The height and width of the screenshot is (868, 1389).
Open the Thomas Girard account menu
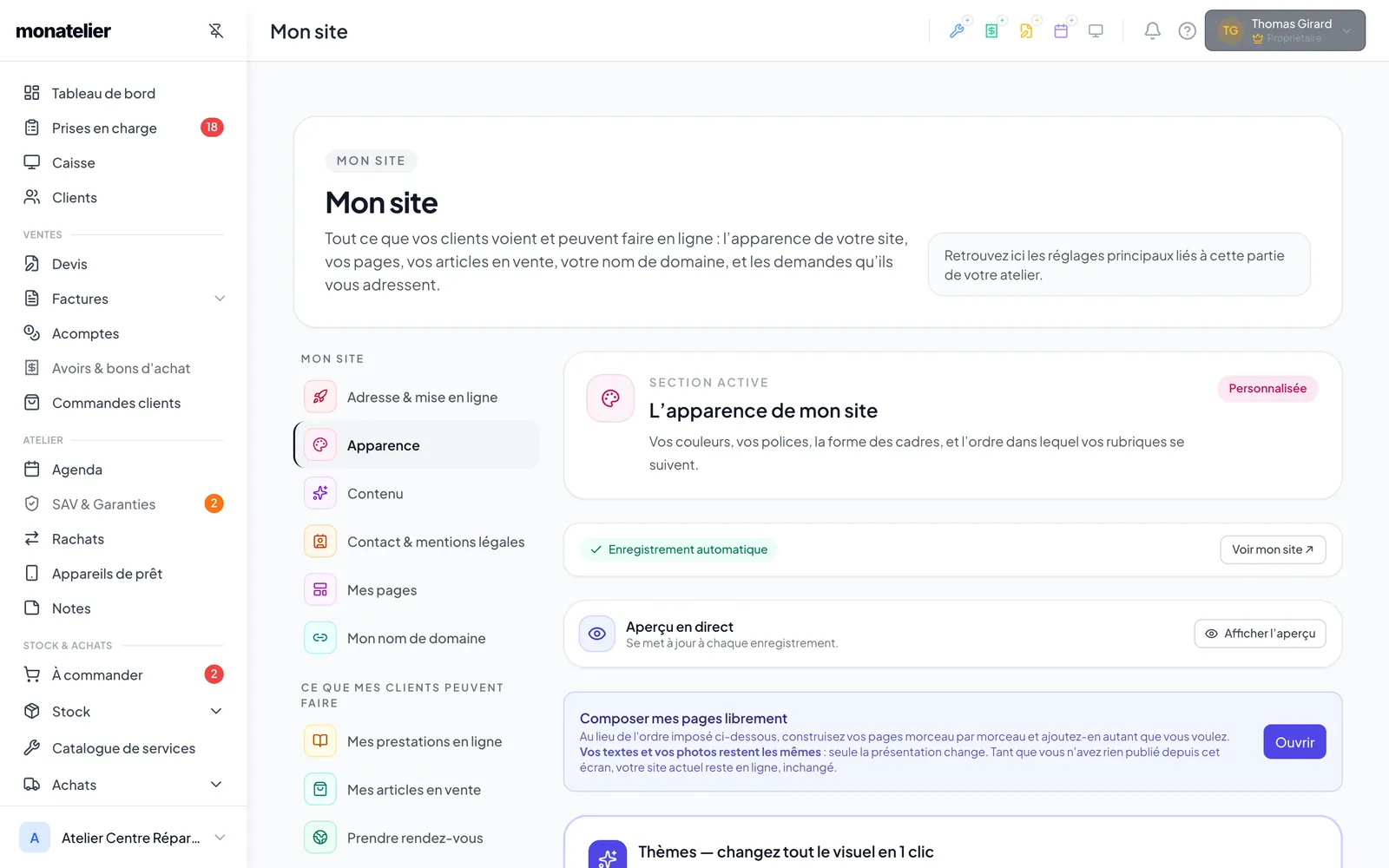pos(1285,30)
